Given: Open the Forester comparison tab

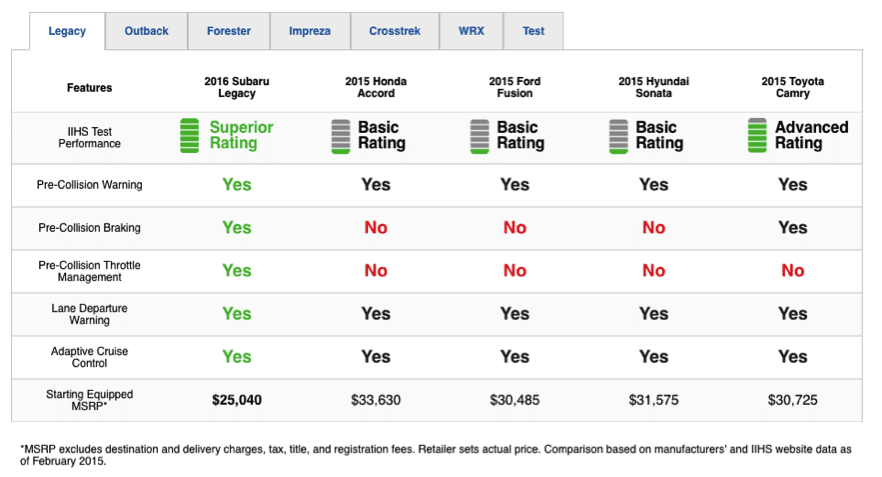Looking at the screenshot, I should click(x=229, y=31).
